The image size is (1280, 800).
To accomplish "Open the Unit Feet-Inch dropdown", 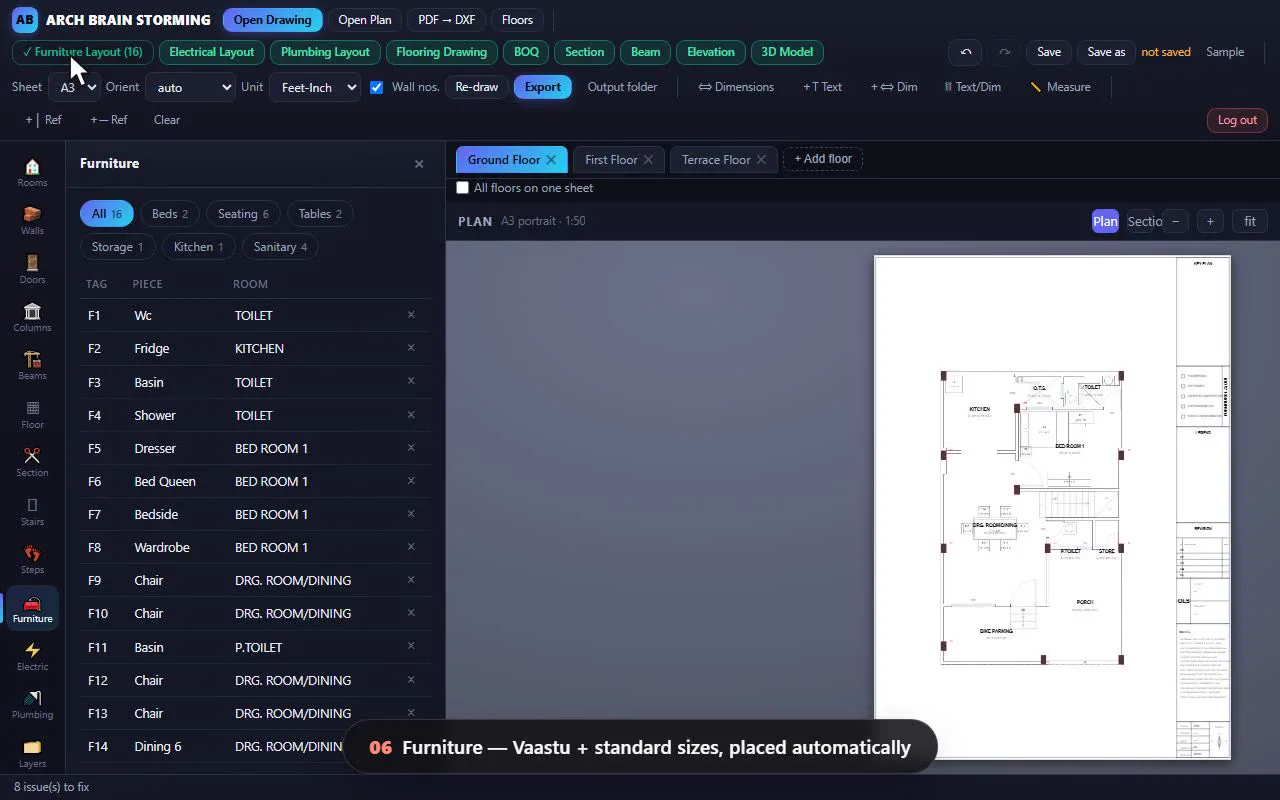I will (315, 87).
